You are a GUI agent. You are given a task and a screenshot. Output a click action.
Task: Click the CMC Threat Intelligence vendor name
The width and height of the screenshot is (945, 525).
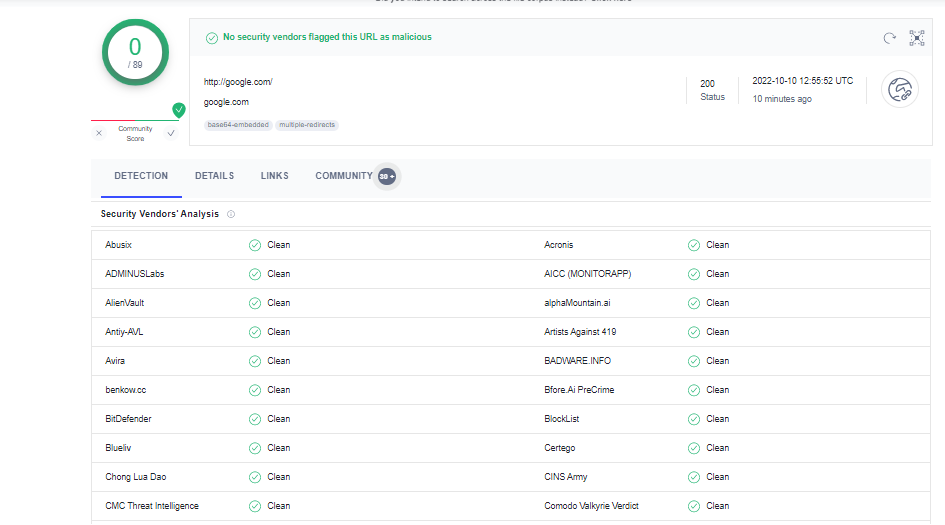(x=152, y=506)
